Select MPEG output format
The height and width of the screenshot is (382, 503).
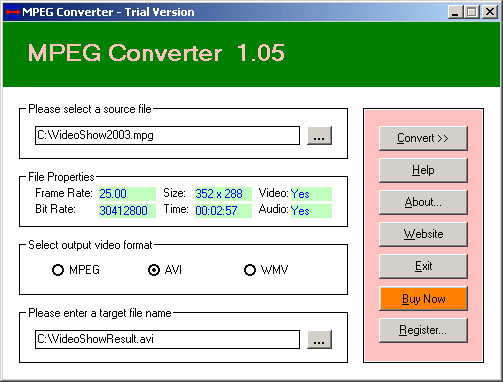[76, 270]
